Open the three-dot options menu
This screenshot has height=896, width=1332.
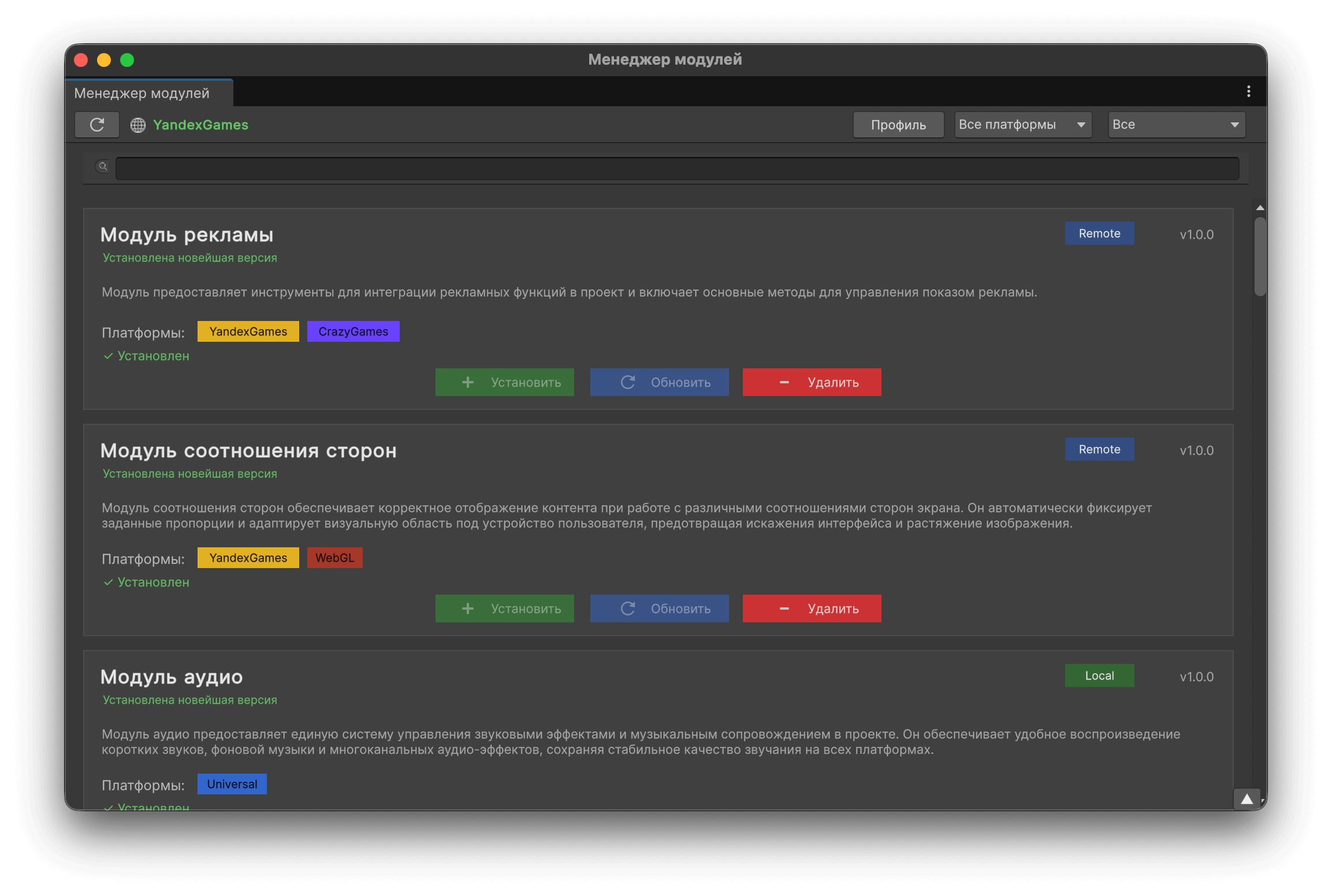tap(1249, 91)
